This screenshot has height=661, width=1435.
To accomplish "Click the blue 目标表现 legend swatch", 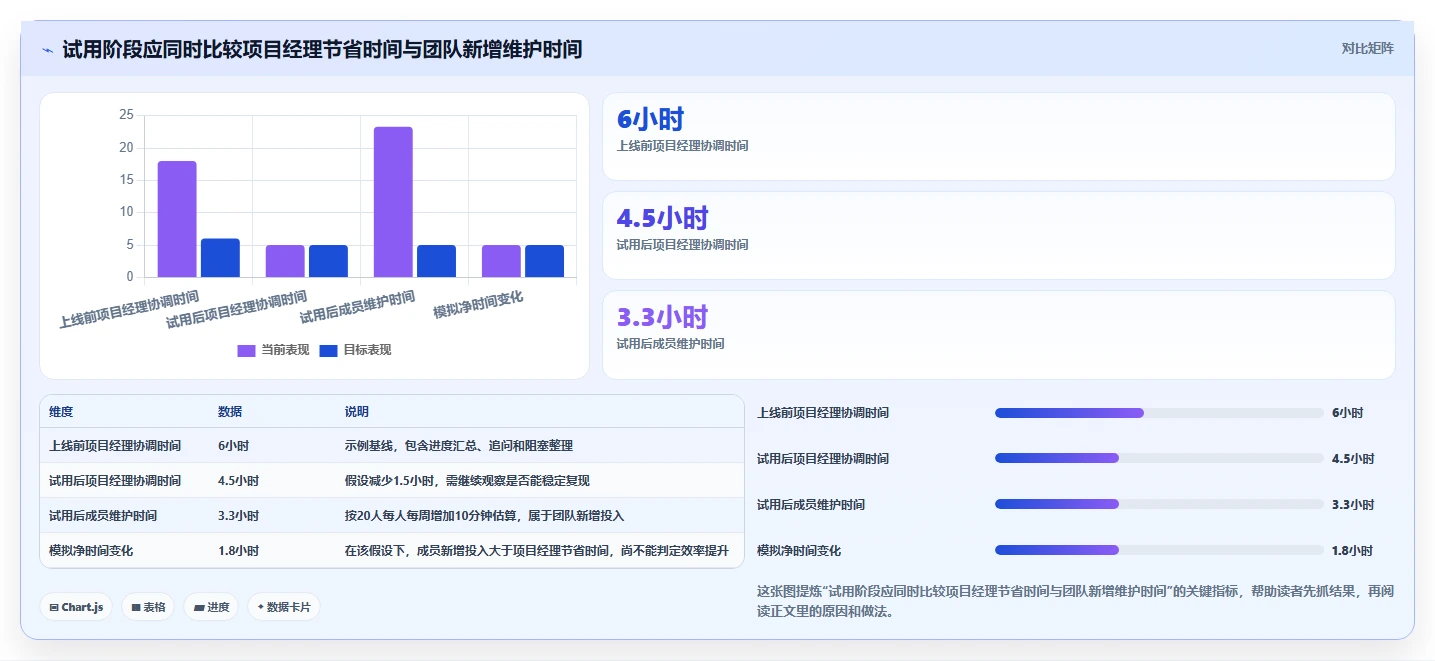I will [x=329, y=350].
